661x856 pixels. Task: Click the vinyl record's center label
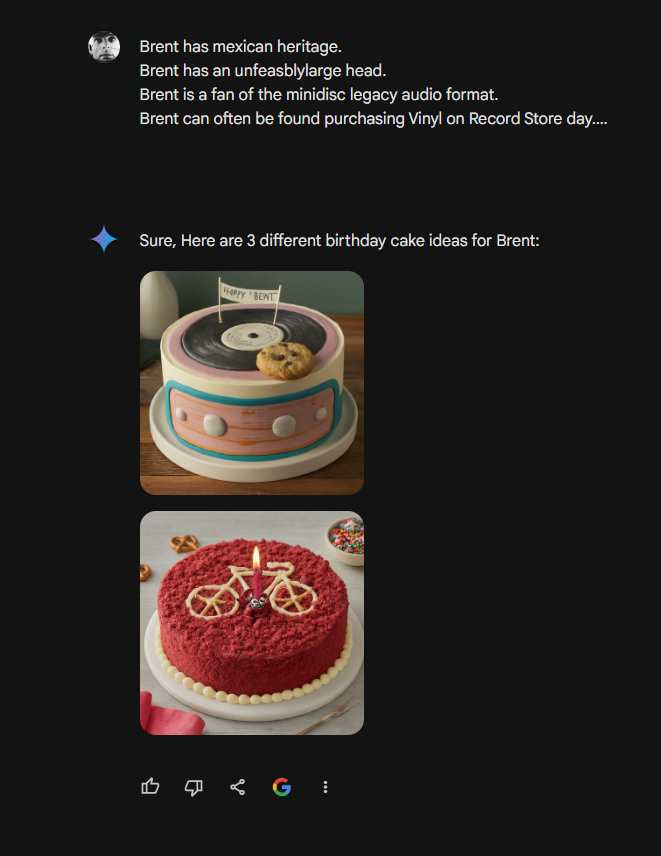[x=252, y=335]
